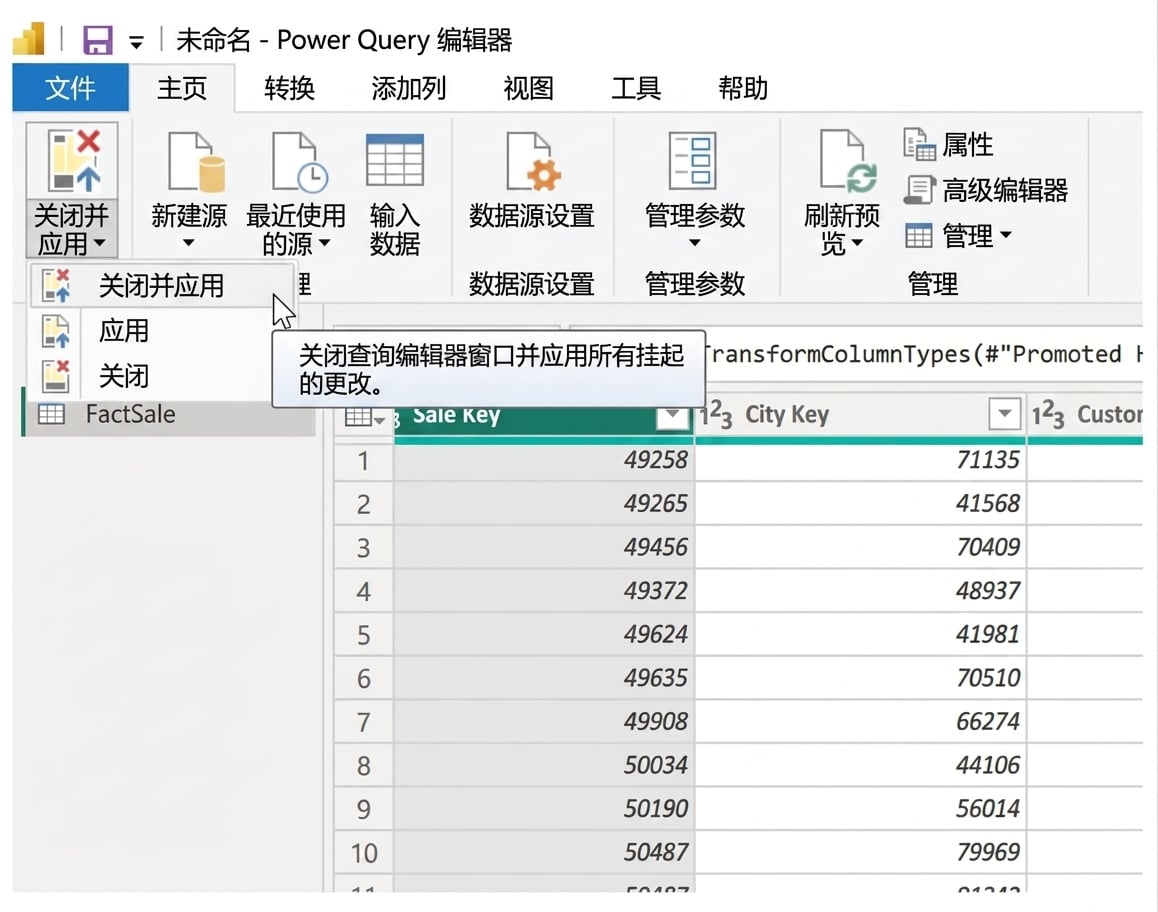Expand the 管理参数 dropdown arrow
Image resolution: width=1158 pixels, height=912 pixels.
point(694,242)
